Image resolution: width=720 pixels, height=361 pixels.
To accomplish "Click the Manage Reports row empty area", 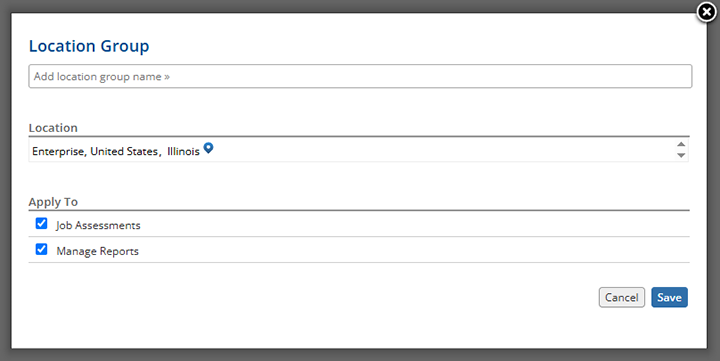I will pyautogui.click(x=413, y=250).
